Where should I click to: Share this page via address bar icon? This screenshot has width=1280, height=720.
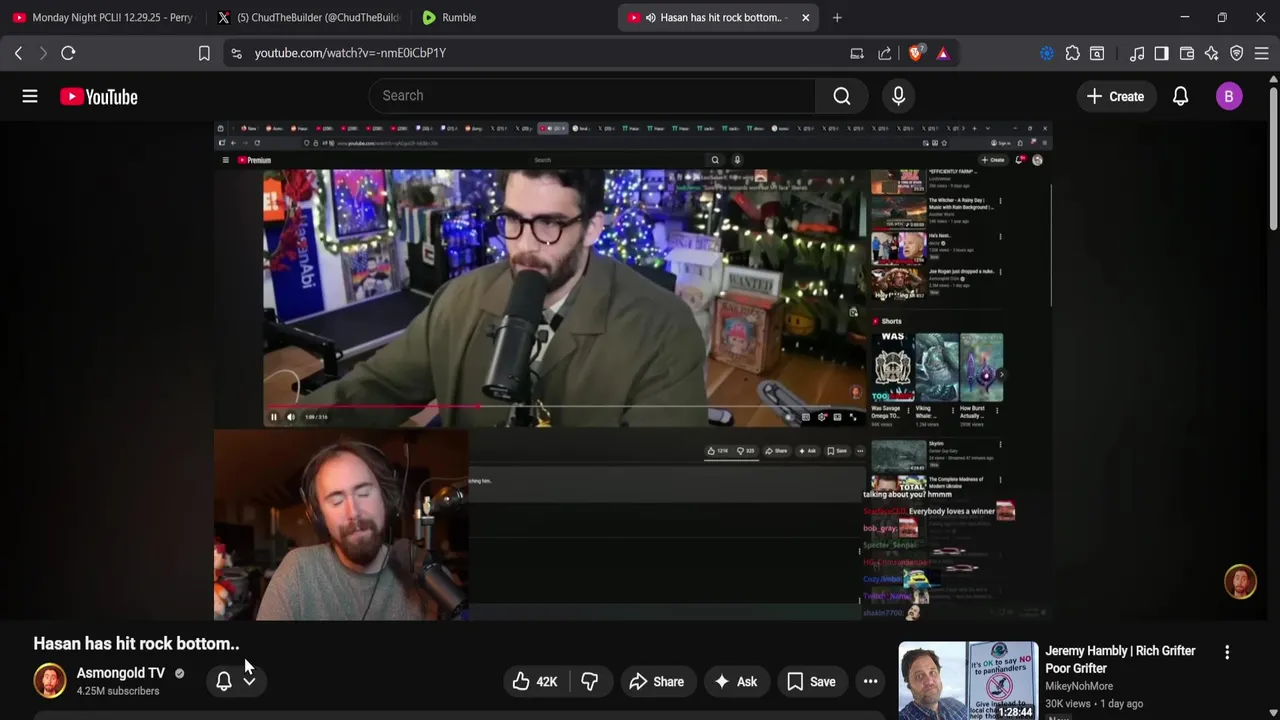(884, 53)
